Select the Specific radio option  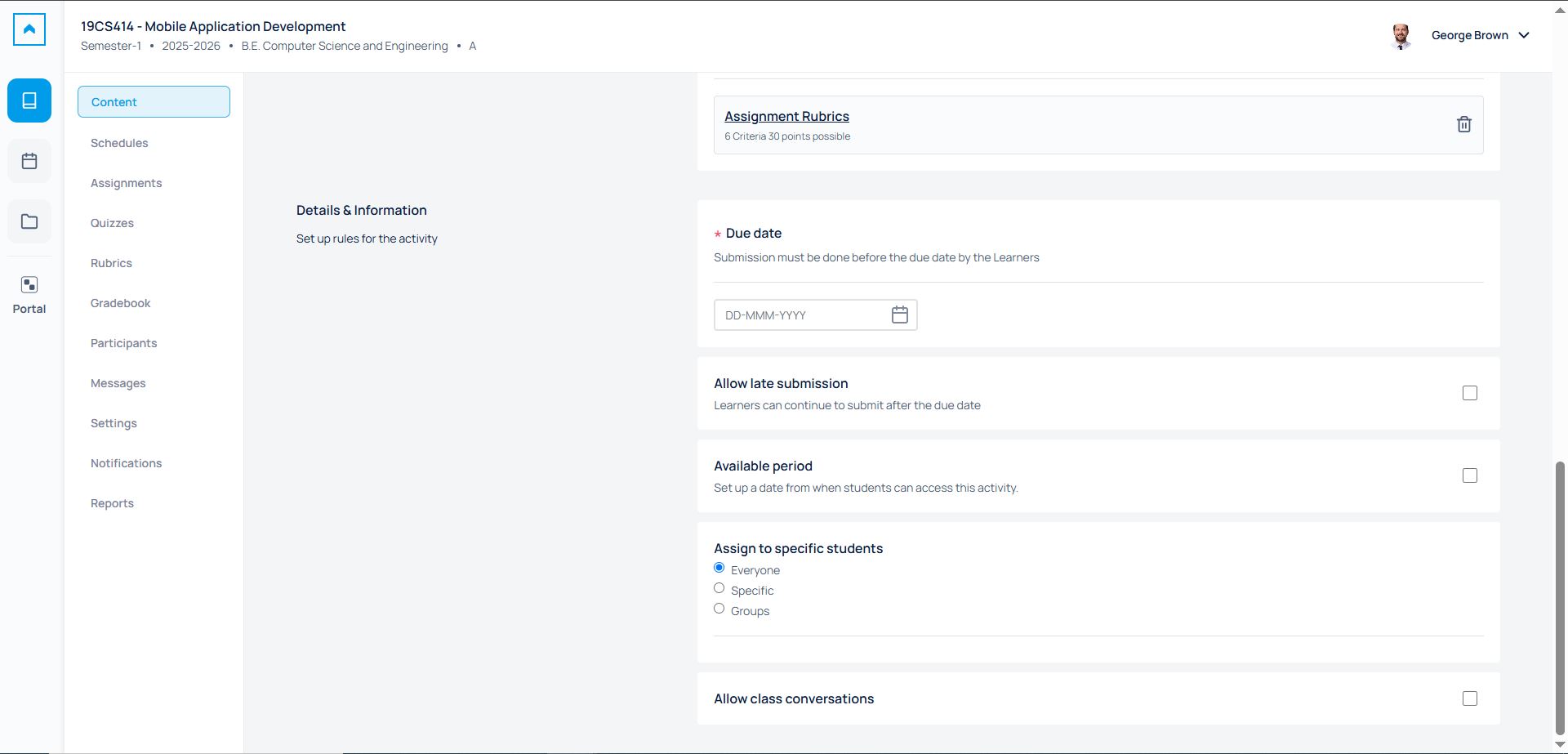[x=719, y=588]
